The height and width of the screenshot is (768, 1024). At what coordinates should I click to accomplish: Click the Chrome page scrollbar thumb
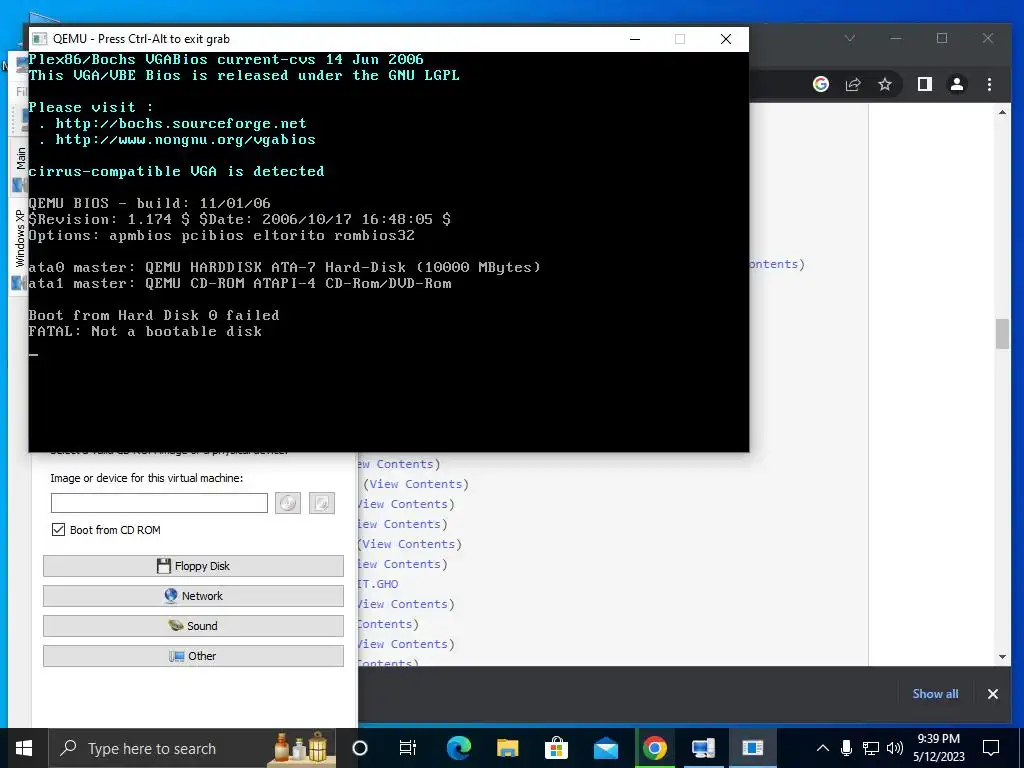(x=1002, y=334)
